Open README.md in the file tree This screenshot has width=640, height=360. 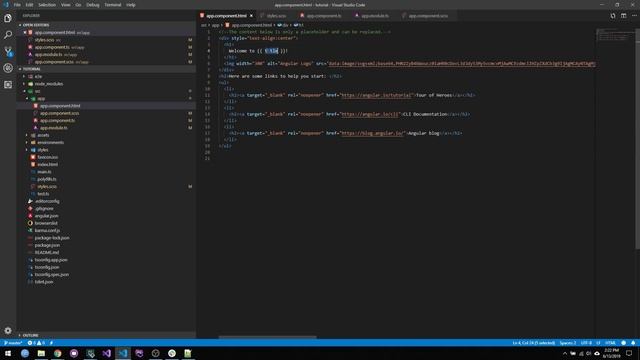[x=47, y=253]
